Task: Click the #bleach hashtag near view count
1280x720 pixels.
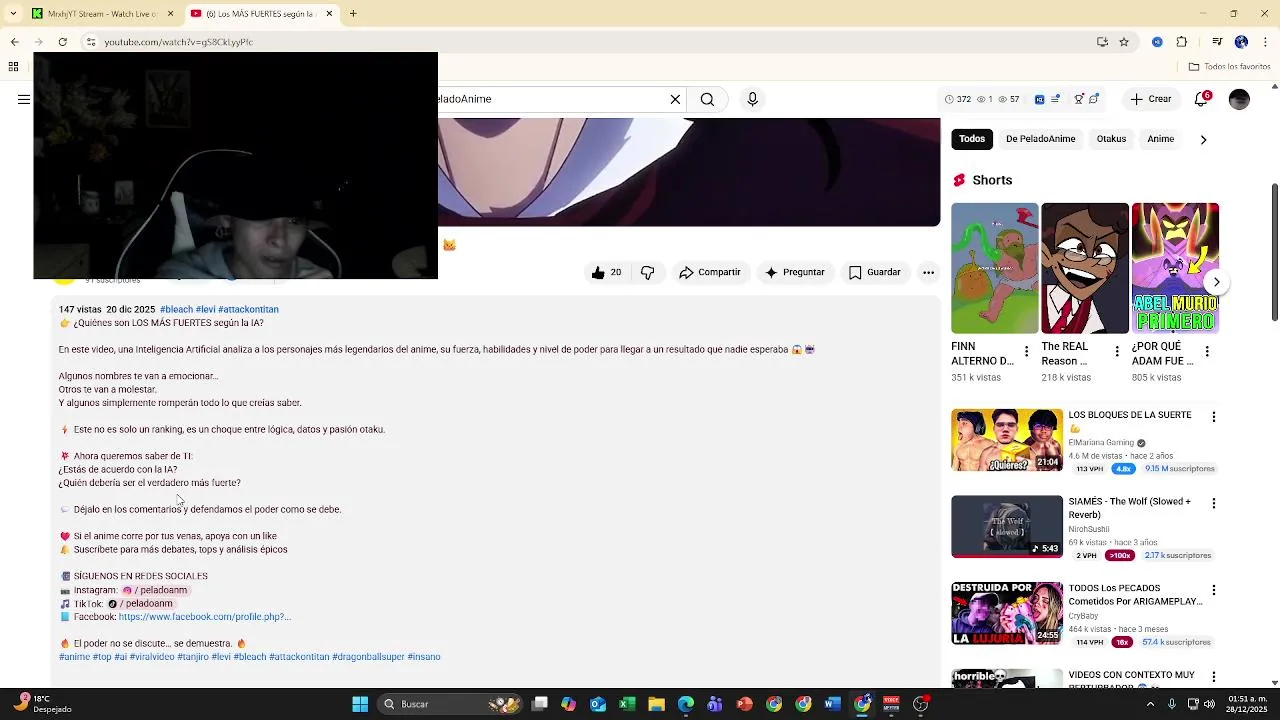Action: pos(177,310)
